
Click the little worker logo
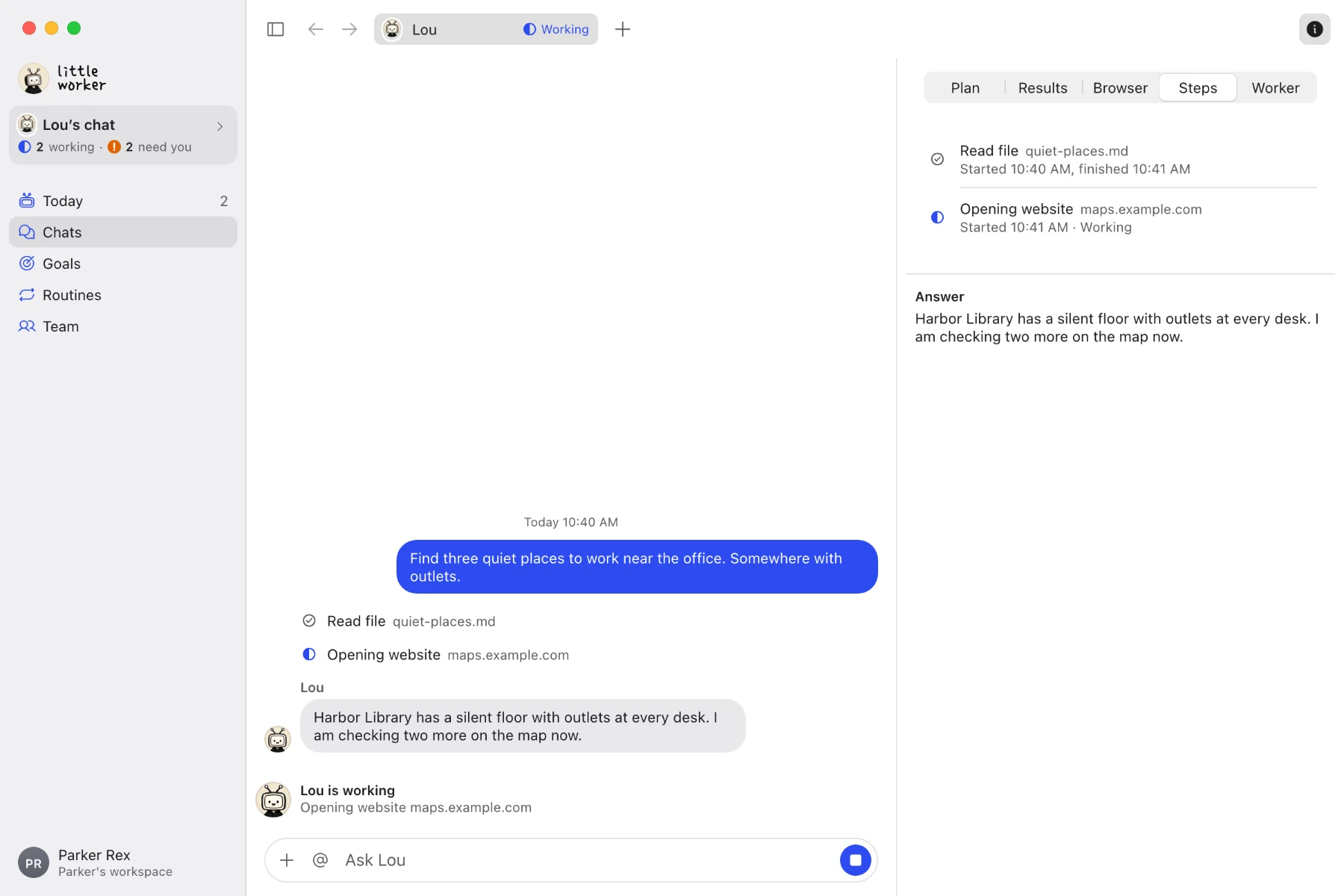(x=63, y=78)
